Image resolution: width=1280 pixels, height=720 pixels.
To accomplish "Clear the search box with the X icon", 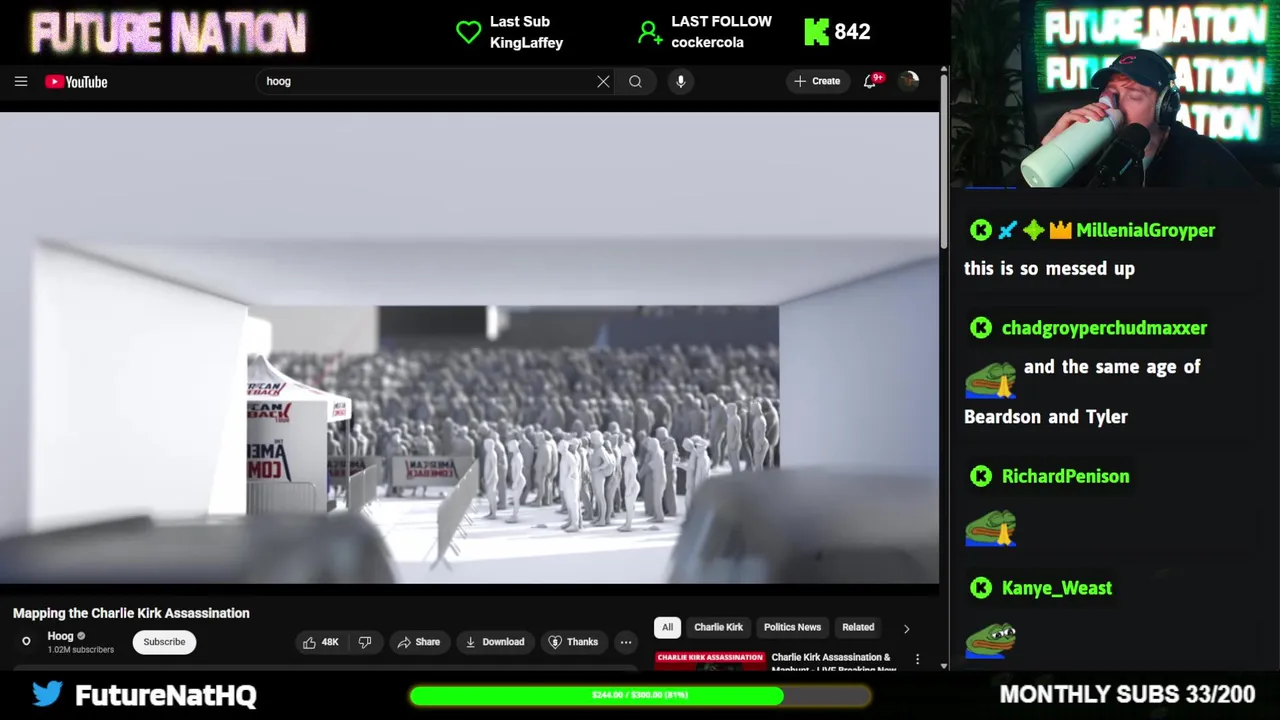I will pos(603,82).
